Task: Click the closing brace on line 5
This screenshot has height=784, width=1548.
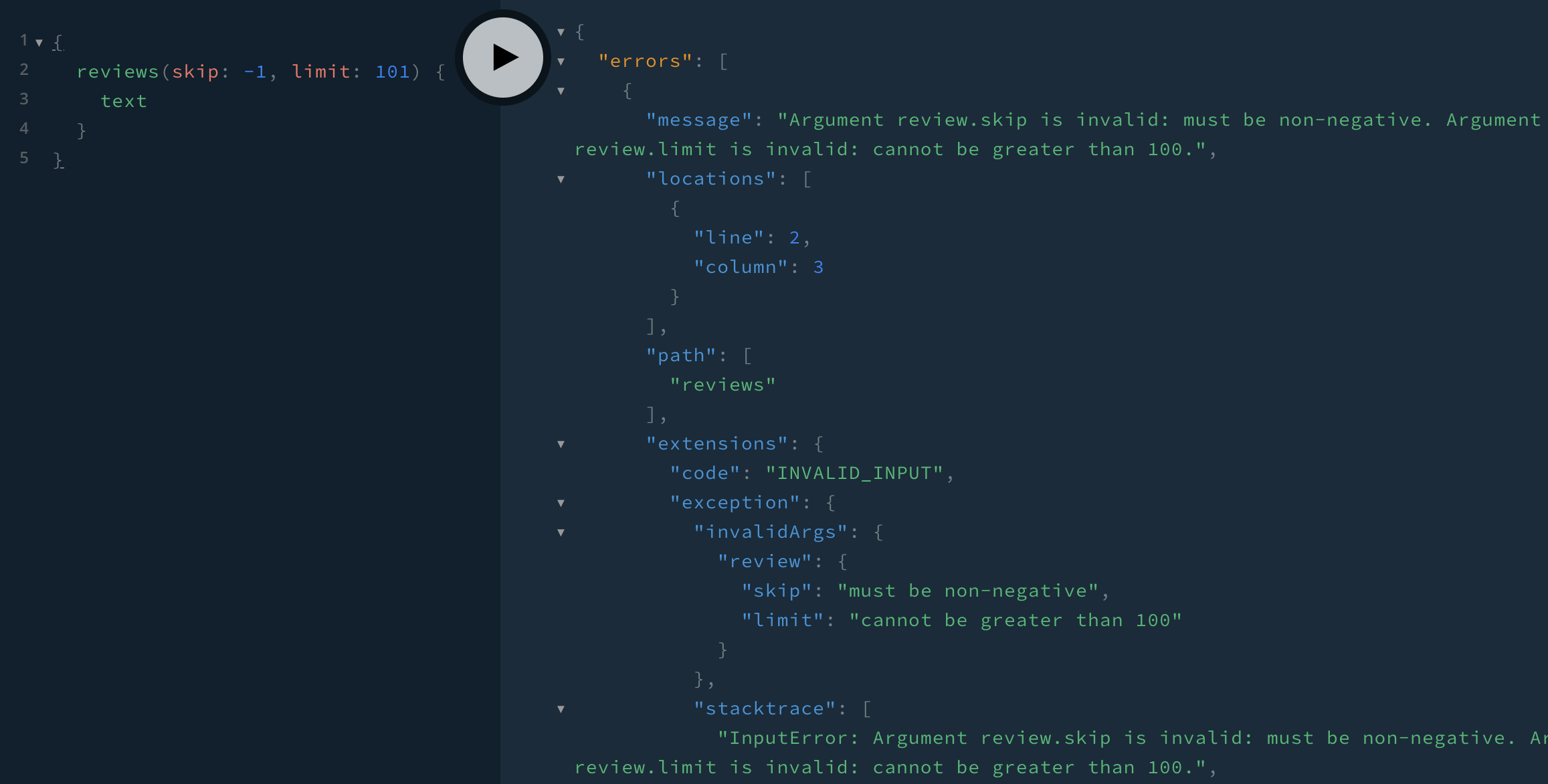Action: click(x=58, y=160)
